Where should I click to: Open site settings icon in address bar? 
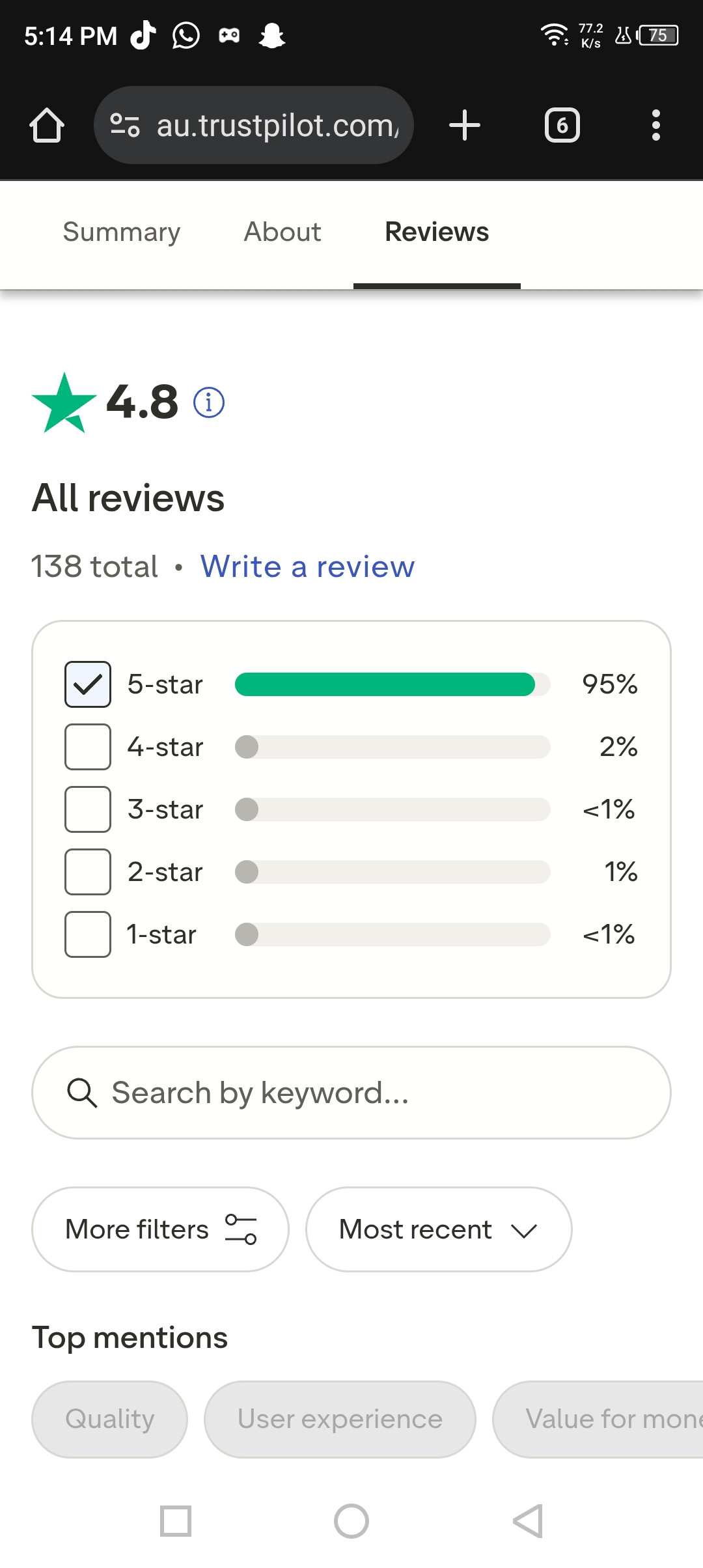coord(125,125)
